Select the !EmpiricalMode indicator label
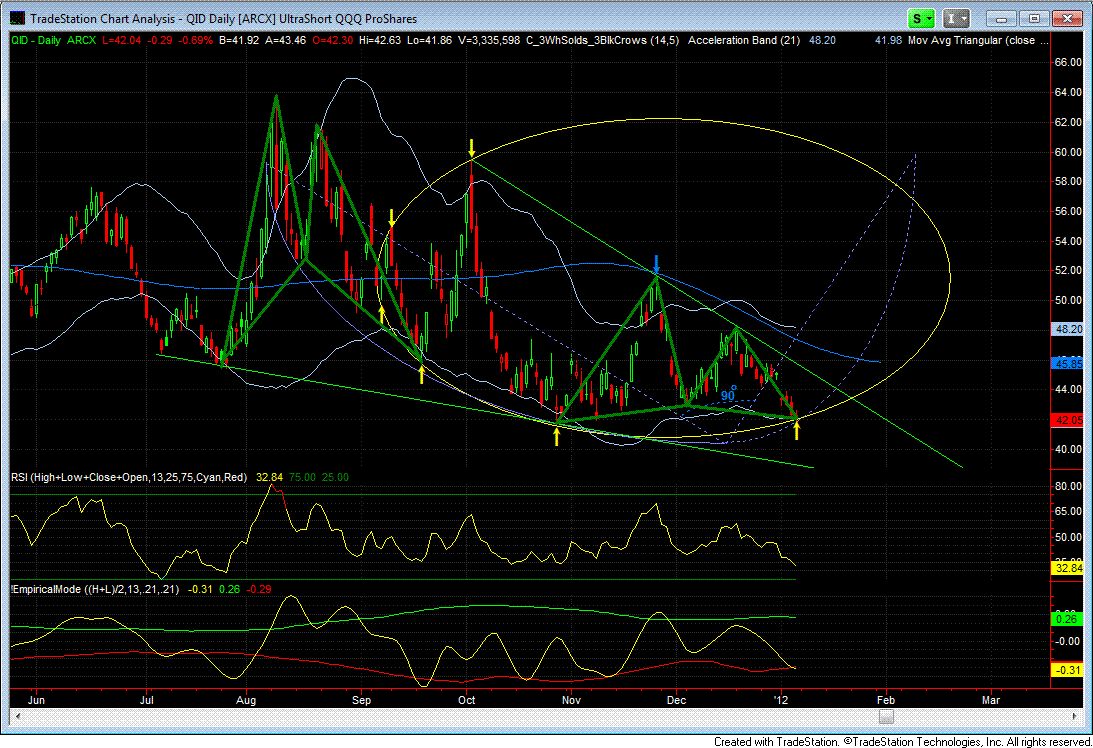This screenshot has height=748, width=1093. 95,589
